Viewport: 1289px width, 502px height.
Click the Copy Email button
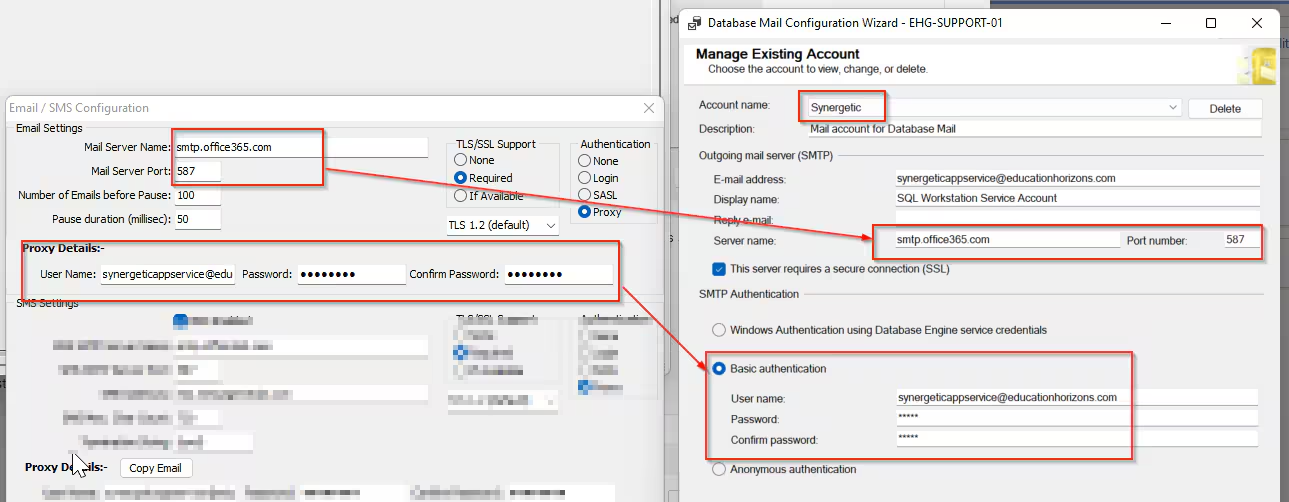(156, 468)
